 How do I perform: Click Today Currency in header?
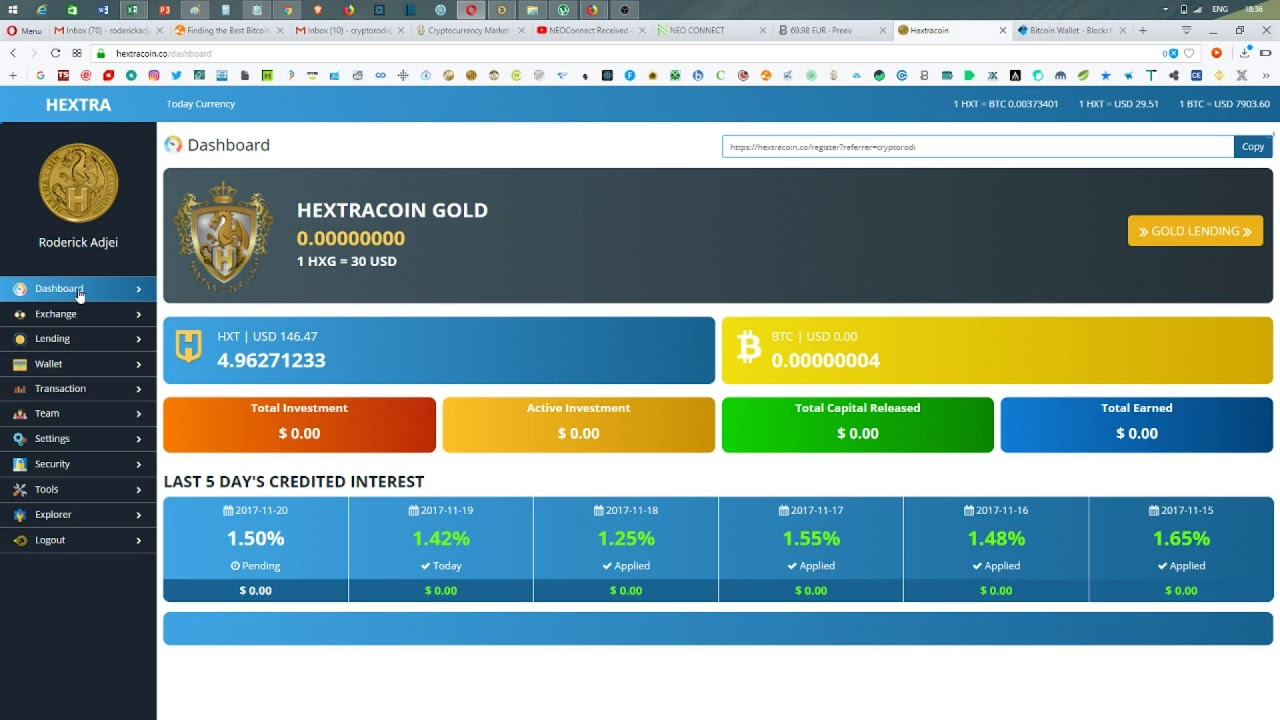[201, 104]
